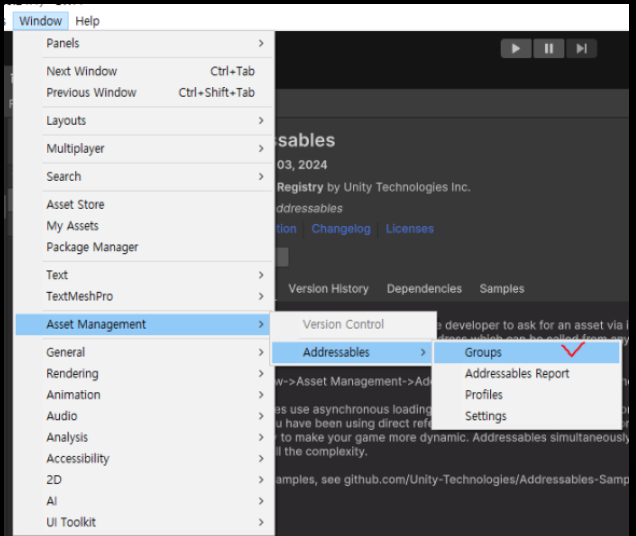Image resolution: width=636 pixels, height=536 pixels.
Task: Select Addressables submenu entry
Action: pos(352,352)
